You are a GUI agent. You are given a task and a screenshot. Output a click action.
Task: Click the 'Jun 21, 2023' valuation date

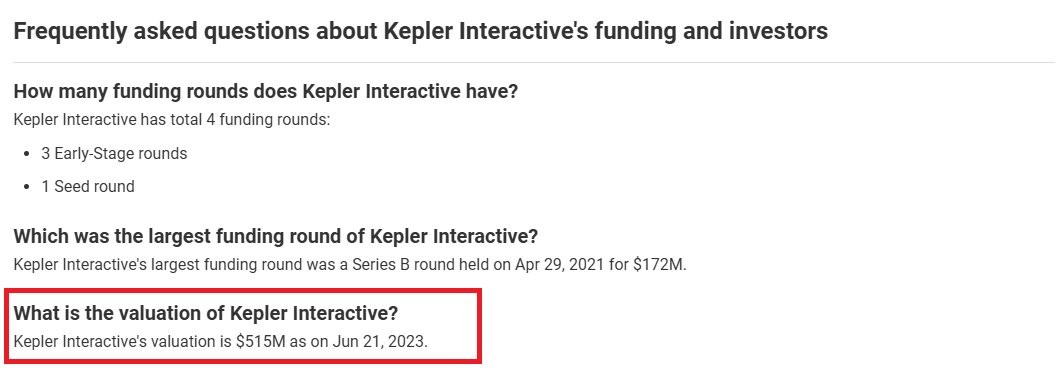(x=379, y=342)
